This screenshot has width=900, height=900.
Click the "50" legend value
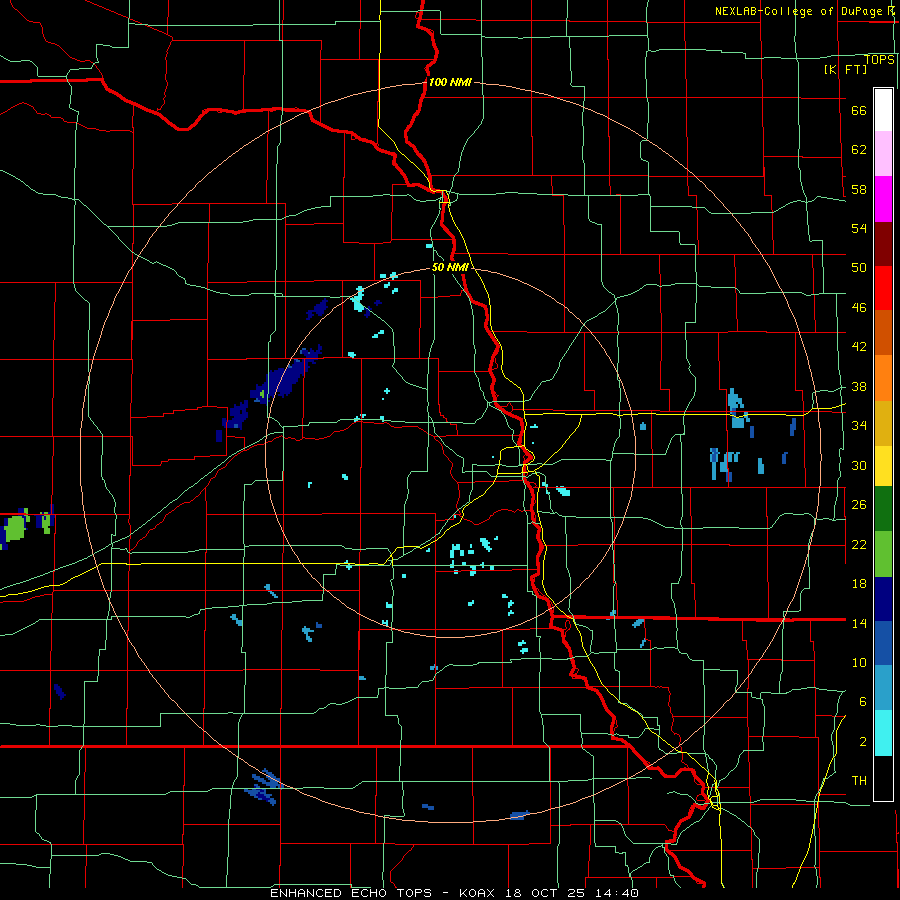click(x=859, y=268)
